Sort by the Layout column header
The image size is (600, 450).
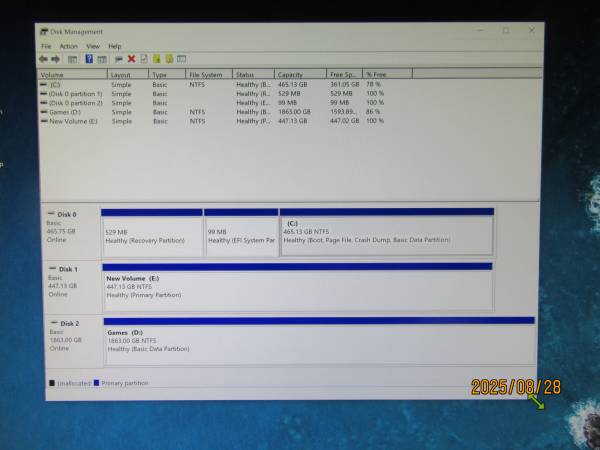tap(128, 75)
